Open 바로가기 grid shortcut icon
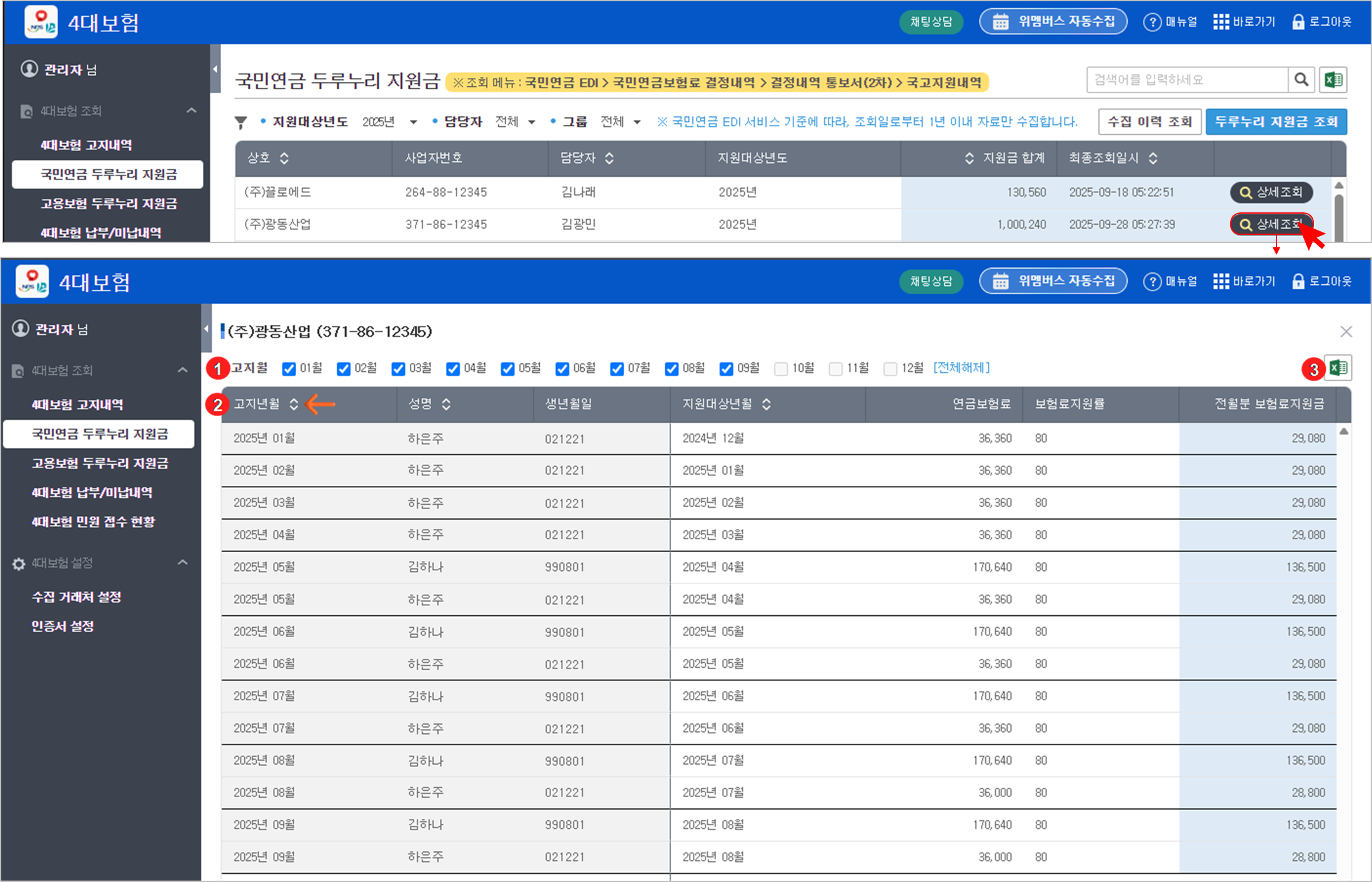The height and width of the screenshot is (882, 1372). (1221, 22)
